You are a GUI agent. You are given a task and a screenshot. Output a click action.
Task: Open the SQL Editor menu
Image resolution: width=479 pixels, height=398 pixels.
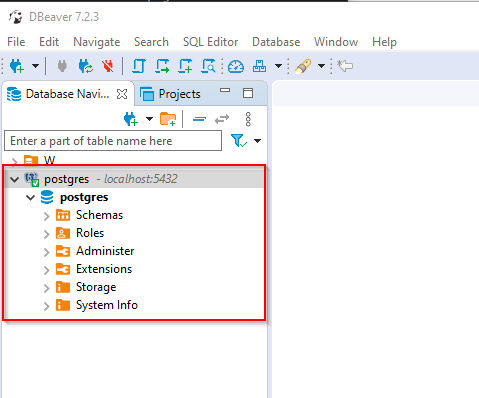coord(210,42)
